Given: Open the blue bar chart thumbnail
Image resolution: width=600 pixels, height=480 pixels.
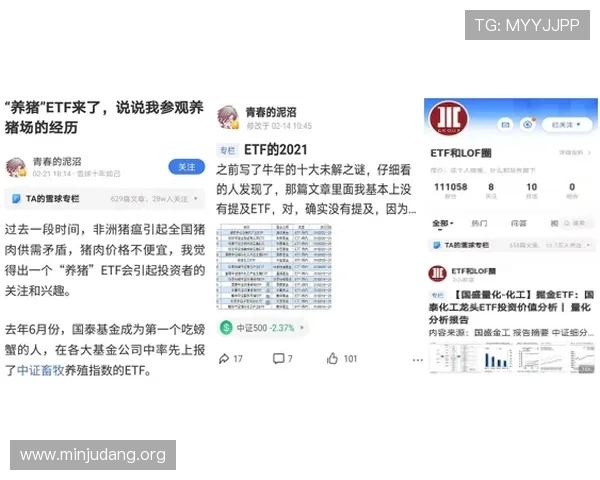Looking at the screenshot, I should (498, 358).
